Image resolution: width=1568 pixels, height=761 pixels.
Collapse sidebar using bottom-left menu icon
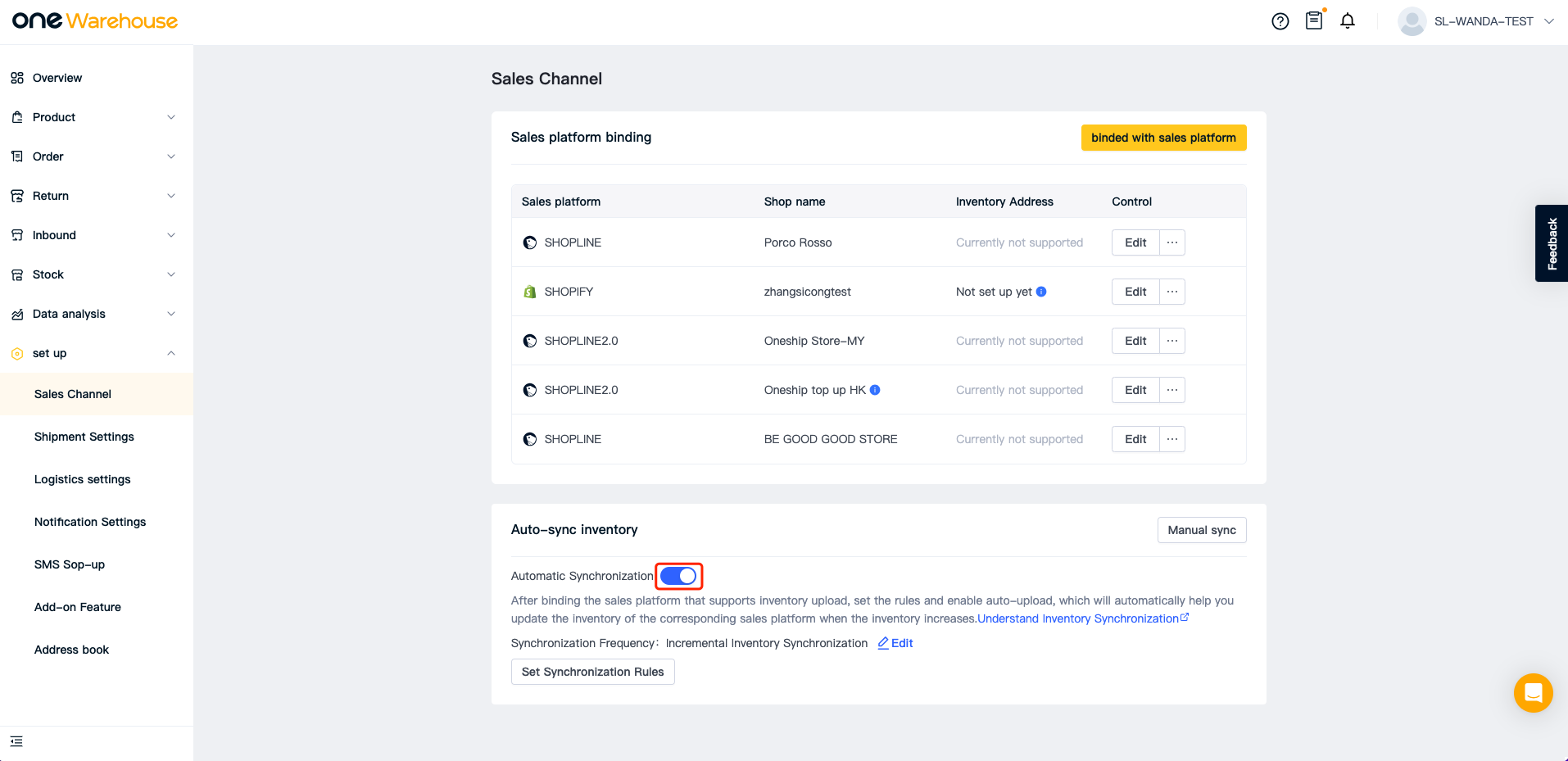[x=16, y=741]
